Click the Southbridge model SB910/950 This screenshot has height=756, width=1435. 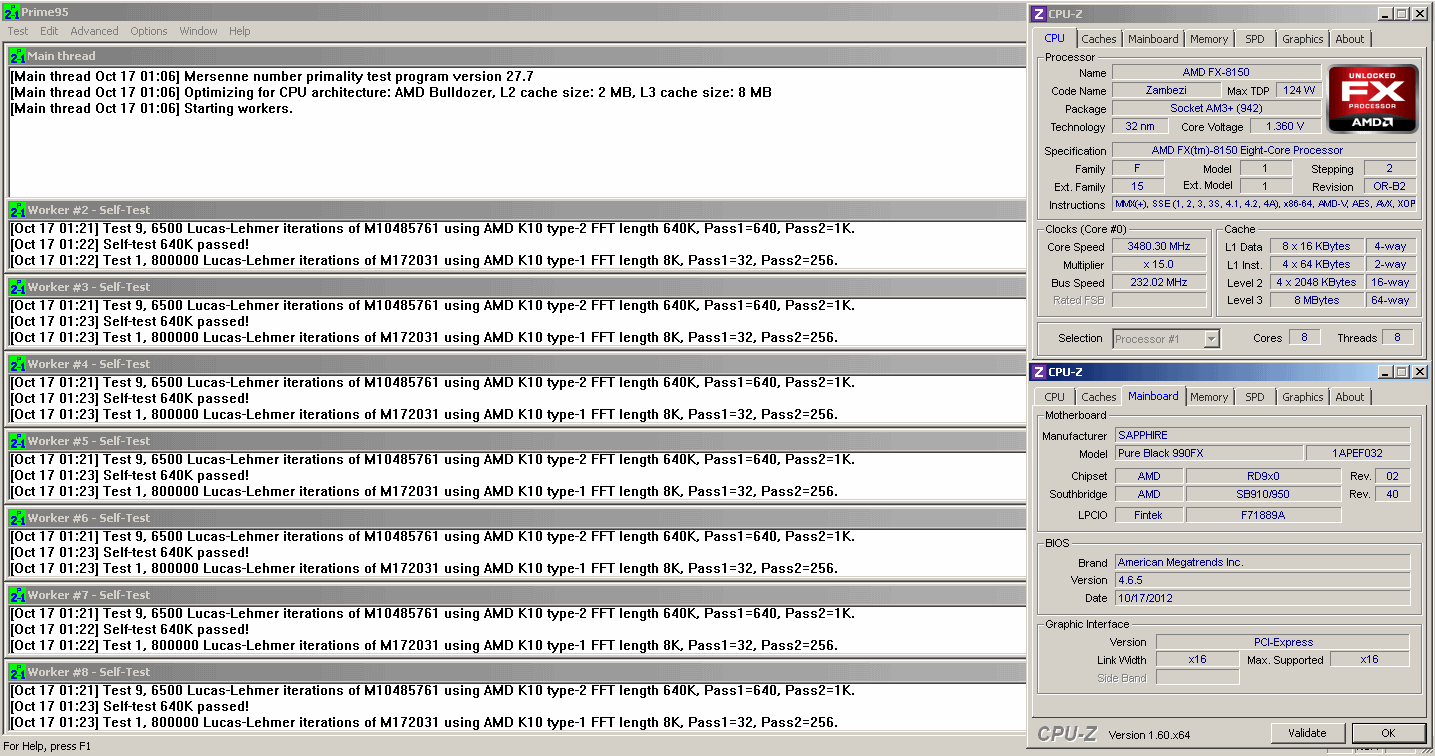tap(1263, 494)
